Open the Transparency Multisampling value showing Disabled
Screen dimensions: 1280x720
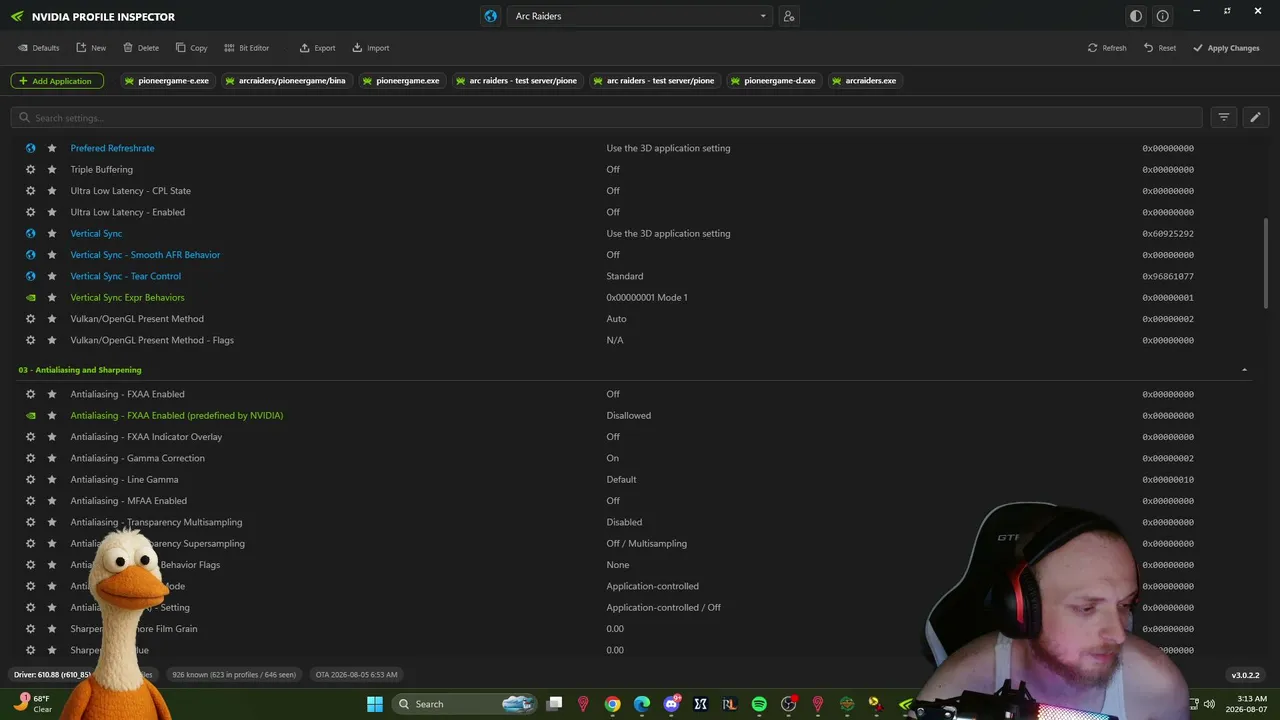(624, 522)
